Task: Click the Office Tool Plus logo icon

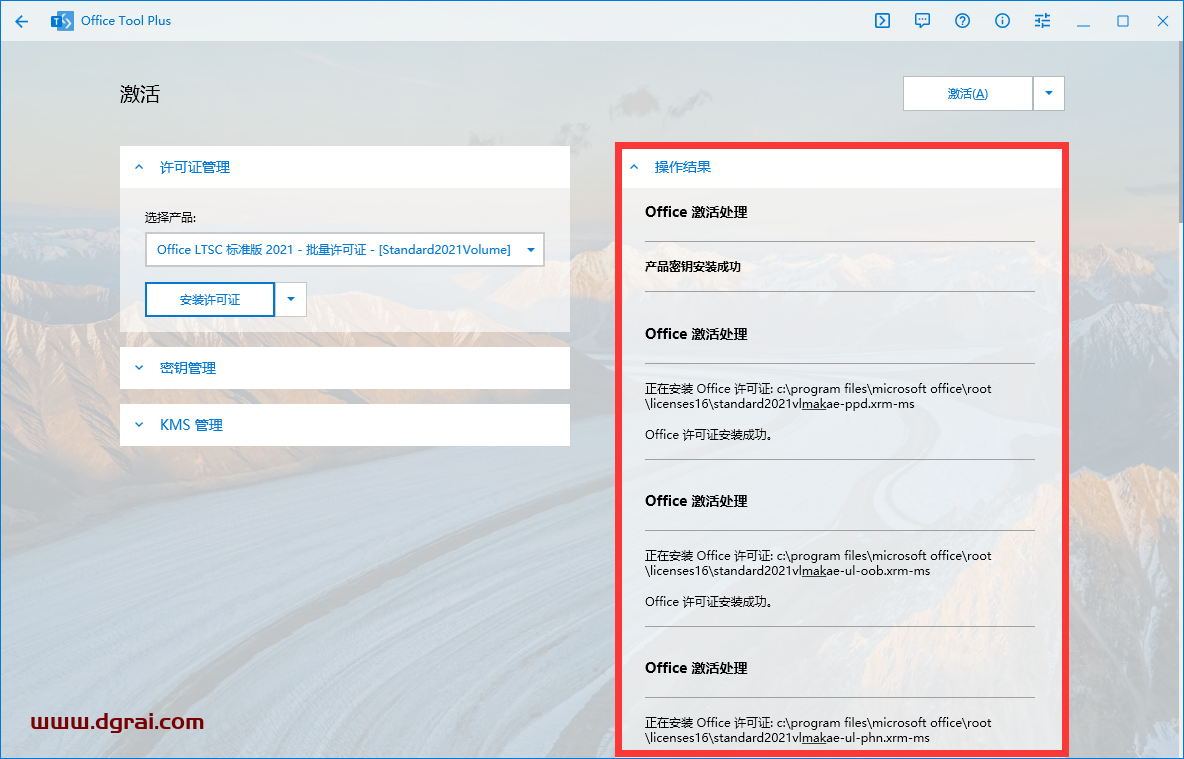Action: point(62,21)
